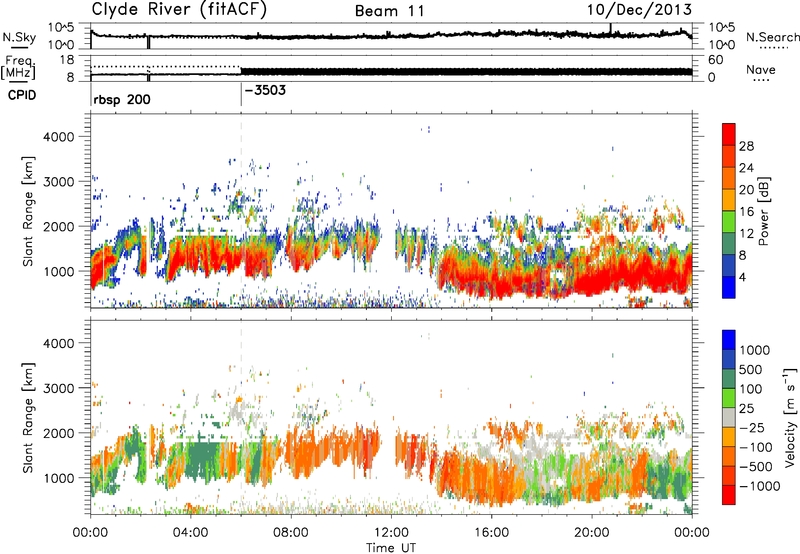Click the 'Nave' legend label
Image resolution: width=800 pixels, height=554 pixels.
[761, 69]
